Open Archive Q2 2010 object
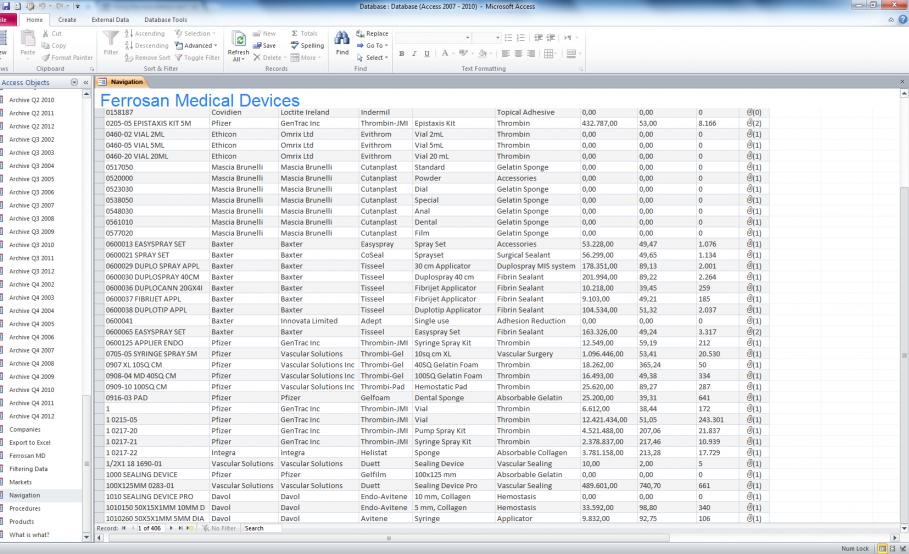 31,100
